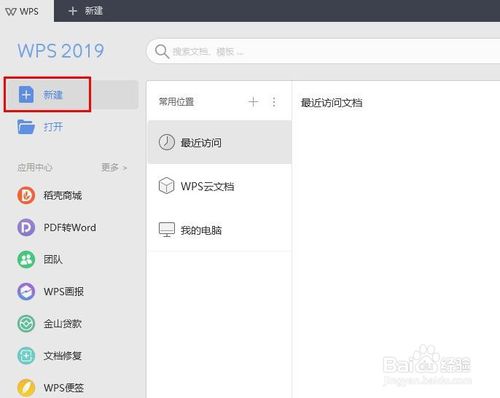
Task: Select WPS云文档 location
Action: tap(220, 186)
